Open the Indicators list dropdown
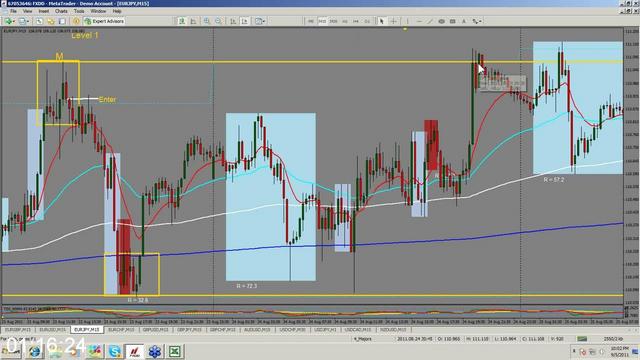Image resolution: width=640 pixels, height=360 pixels. coord(260,21)
